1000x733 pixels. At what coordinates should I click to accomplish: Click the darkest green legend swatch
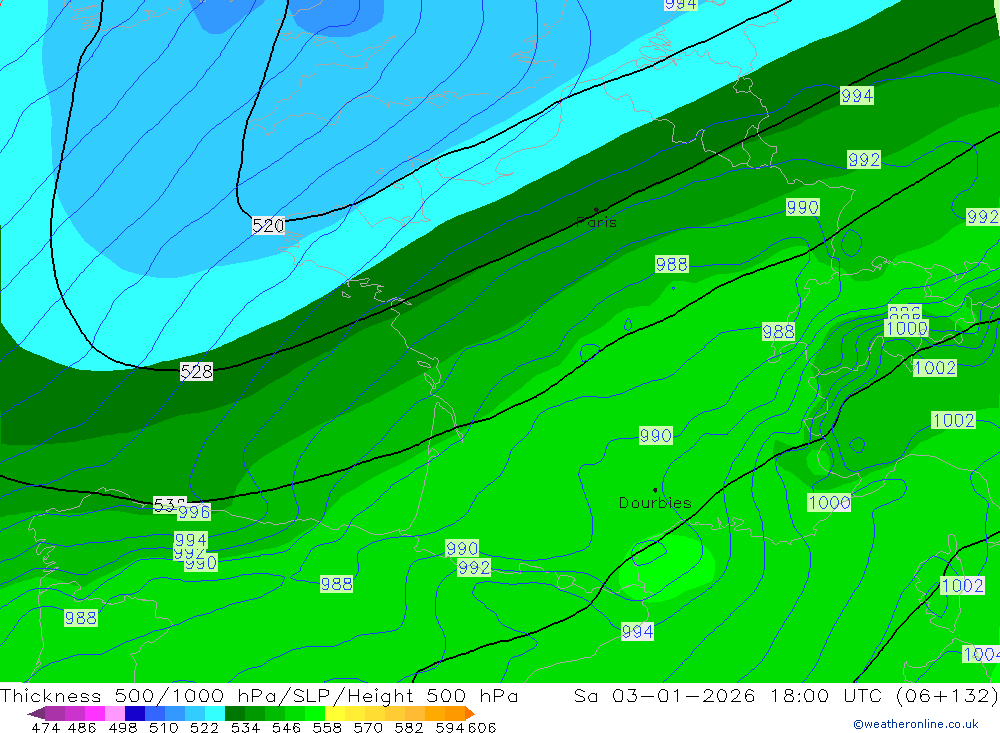235,713
